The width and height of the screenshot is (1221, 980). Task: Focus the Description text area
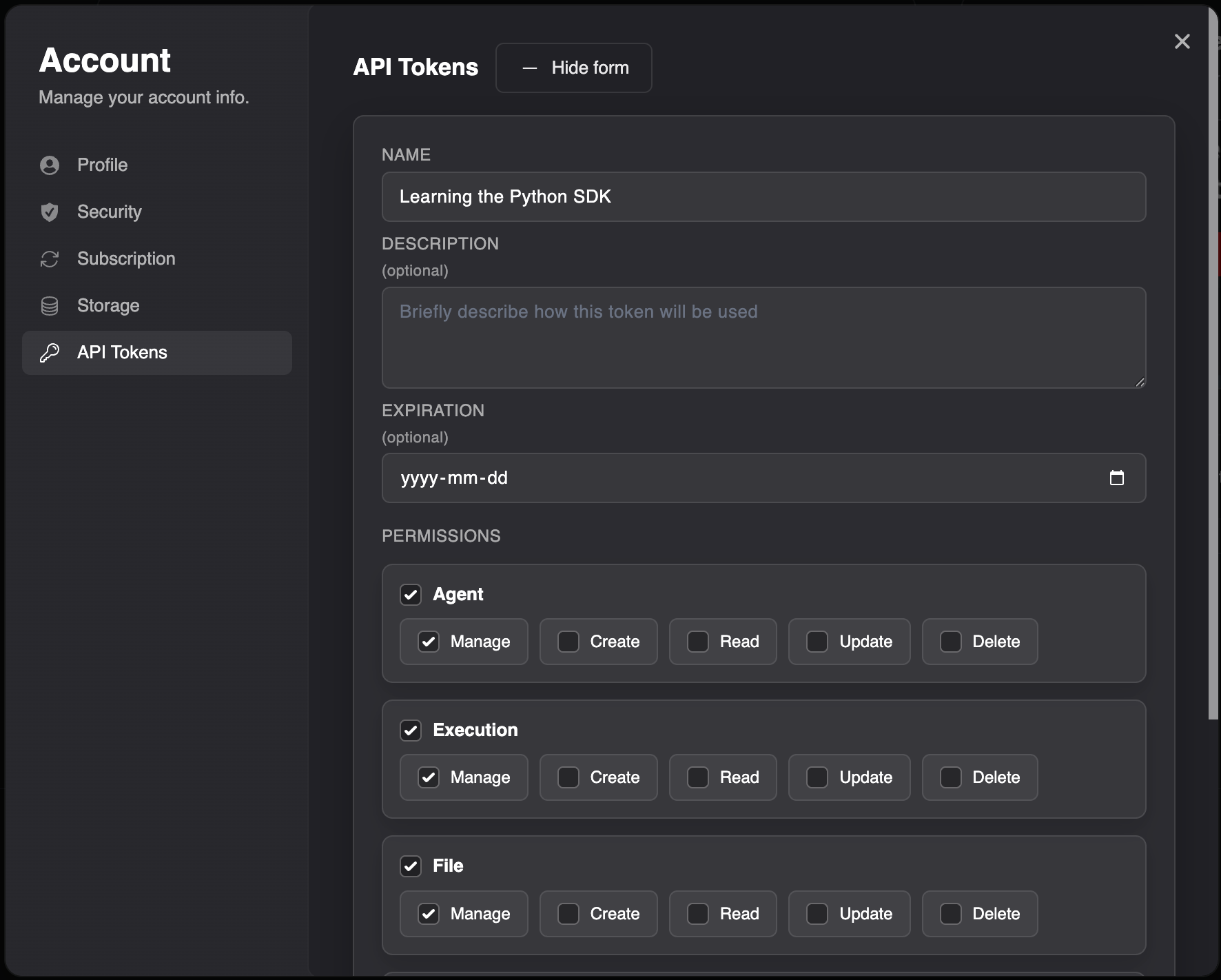(x=763, y=338)
